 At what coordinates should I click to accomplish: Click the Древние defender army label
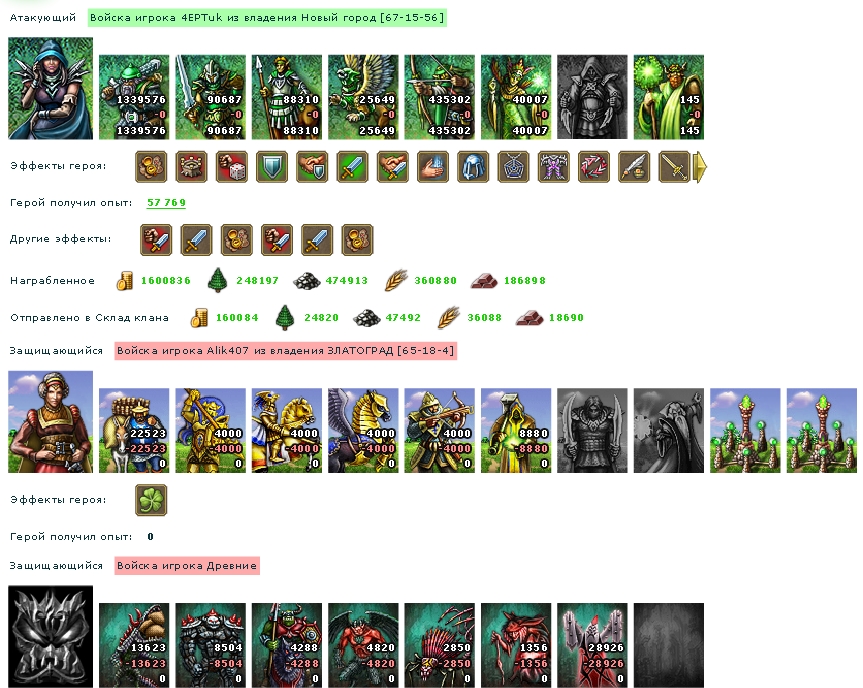tap(187, 566)
